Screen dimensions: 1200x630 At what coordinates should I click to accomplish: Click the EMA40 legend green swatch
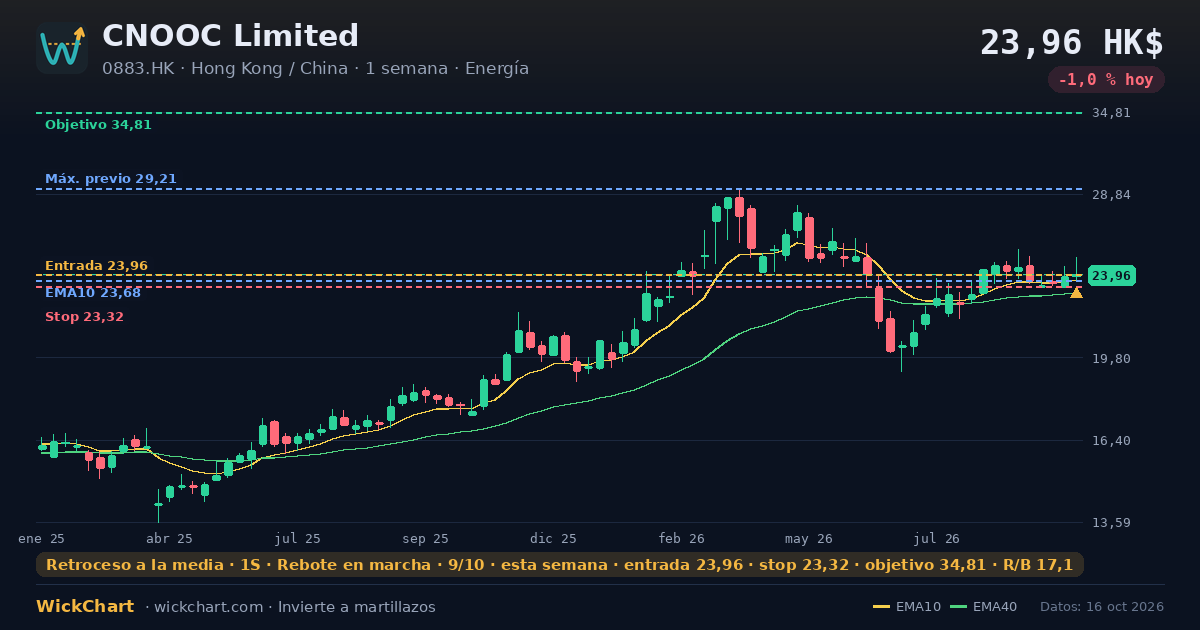point(958,607)
